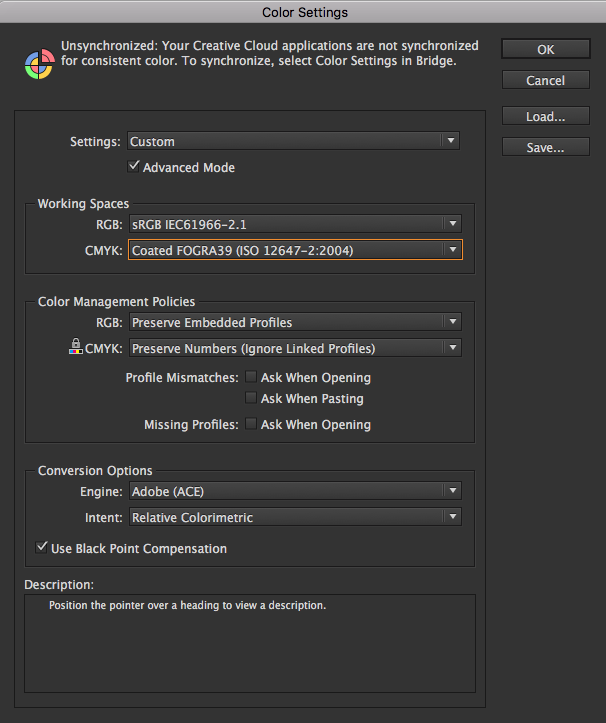Viewport: 606px width, 723px height.
Task: Click the OK button
Action: (546, 49)
